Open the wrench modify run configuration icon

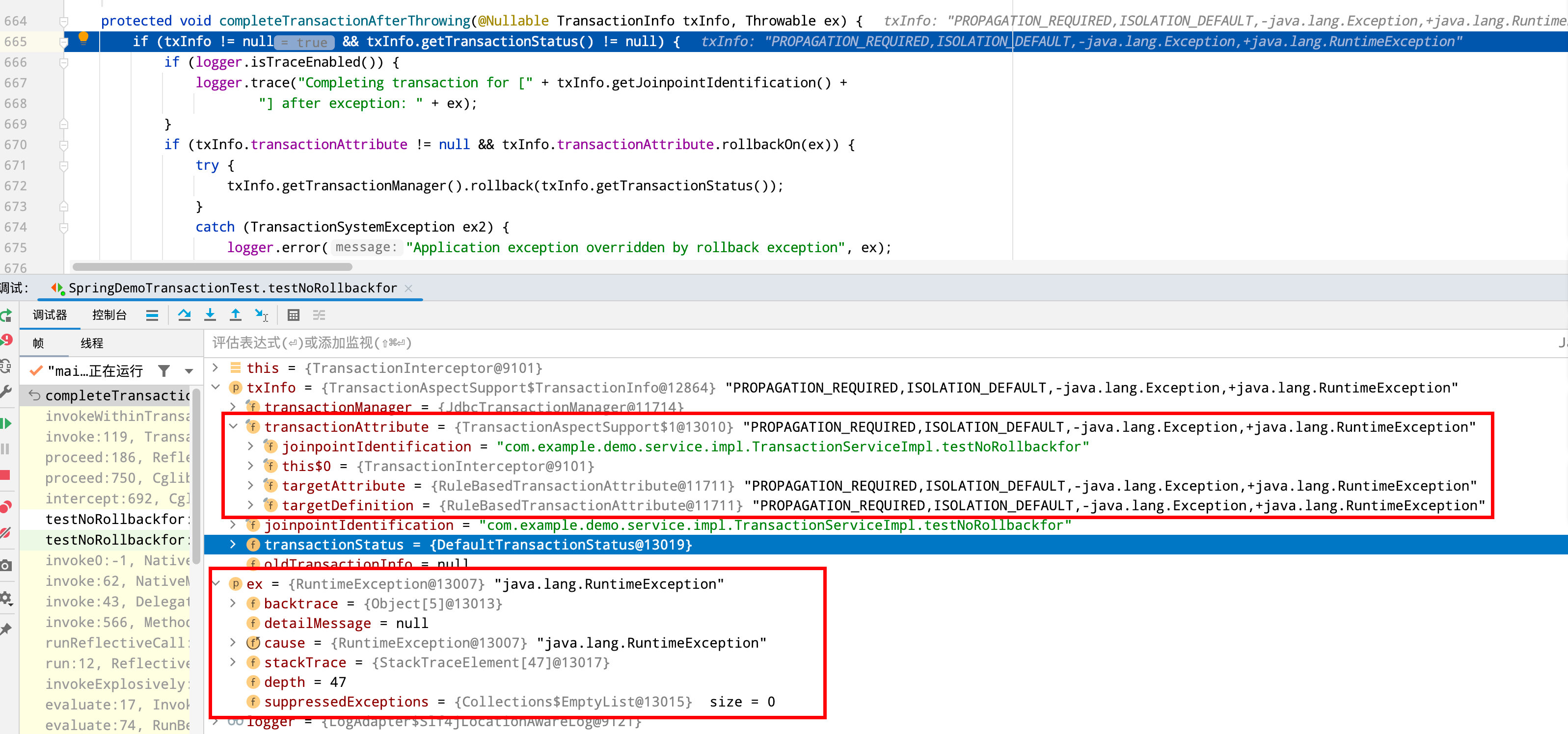pos(5,391)
